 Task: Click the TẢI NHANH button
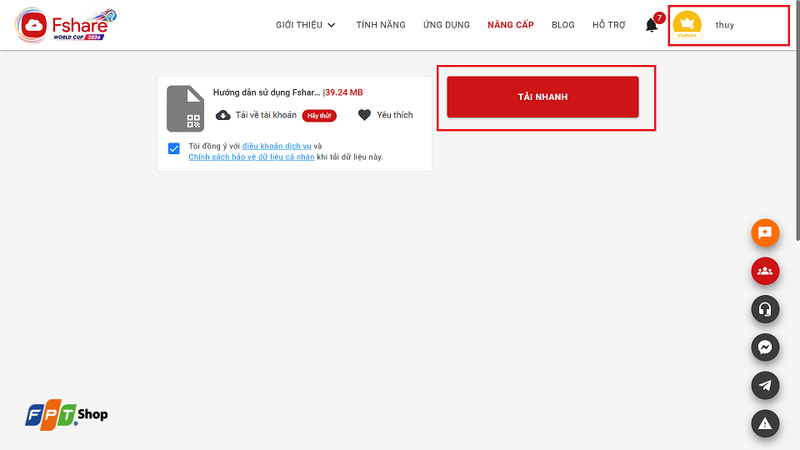pyautogui.click(x=543, y=97)
